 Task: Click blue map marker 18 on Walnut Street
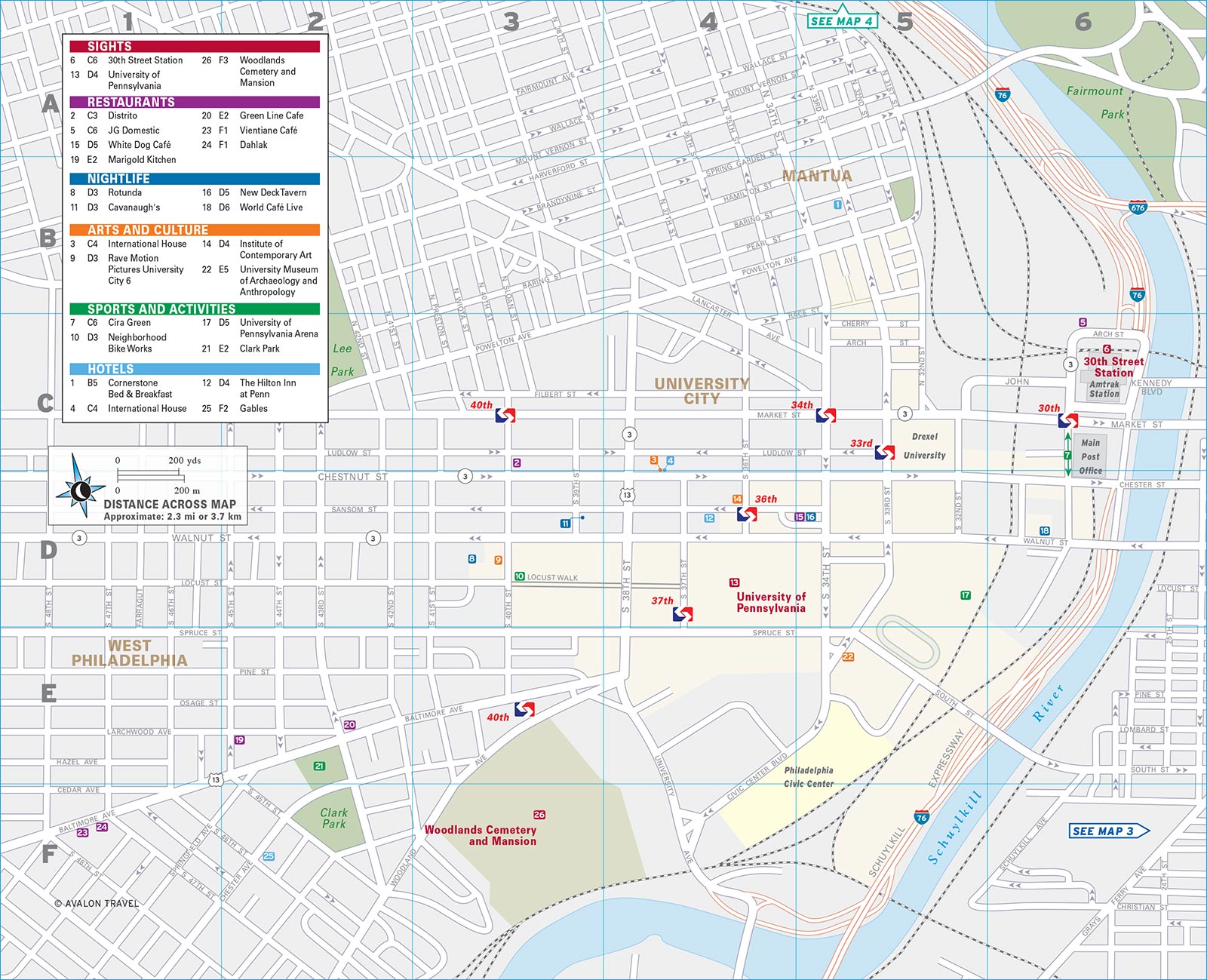[1044, 530]
